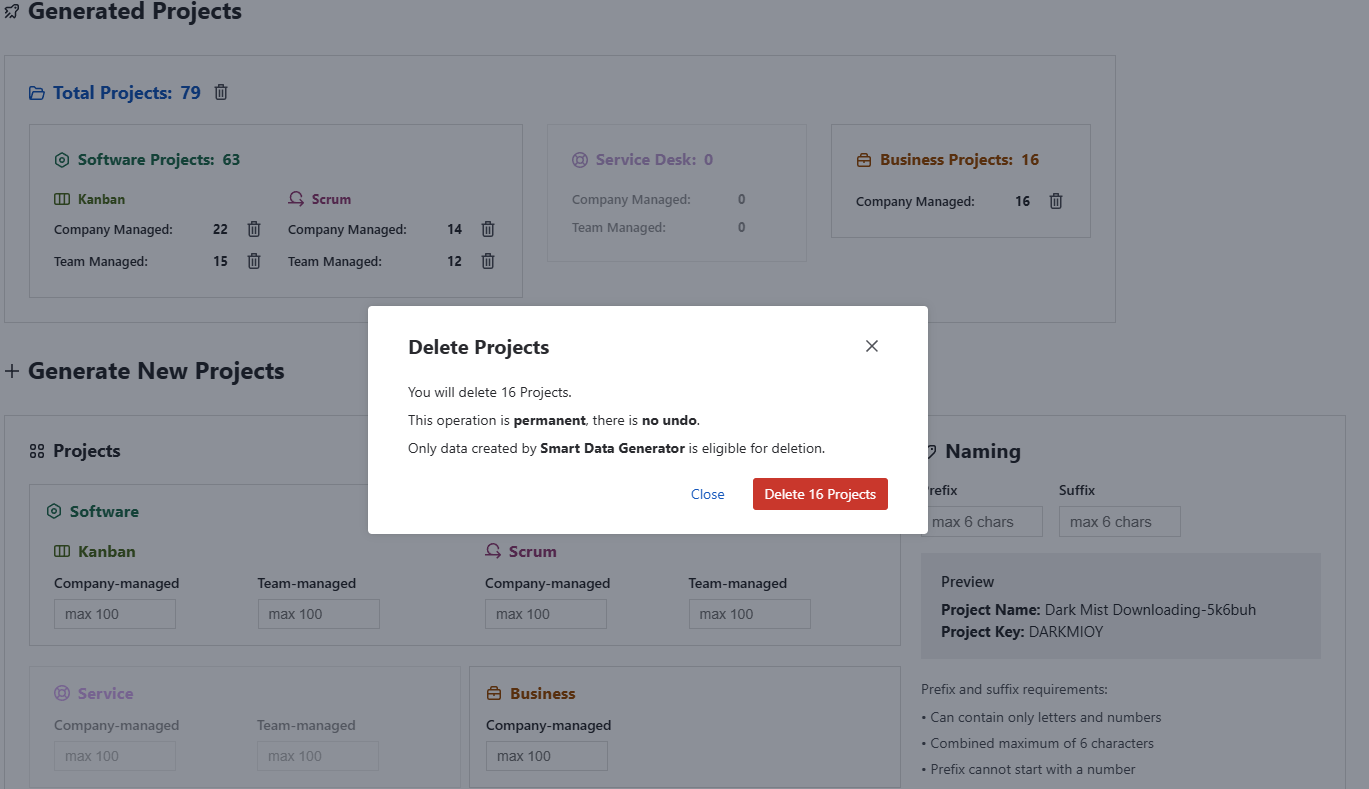Click the Scrum icon in generator form

[x=493, y=551]
